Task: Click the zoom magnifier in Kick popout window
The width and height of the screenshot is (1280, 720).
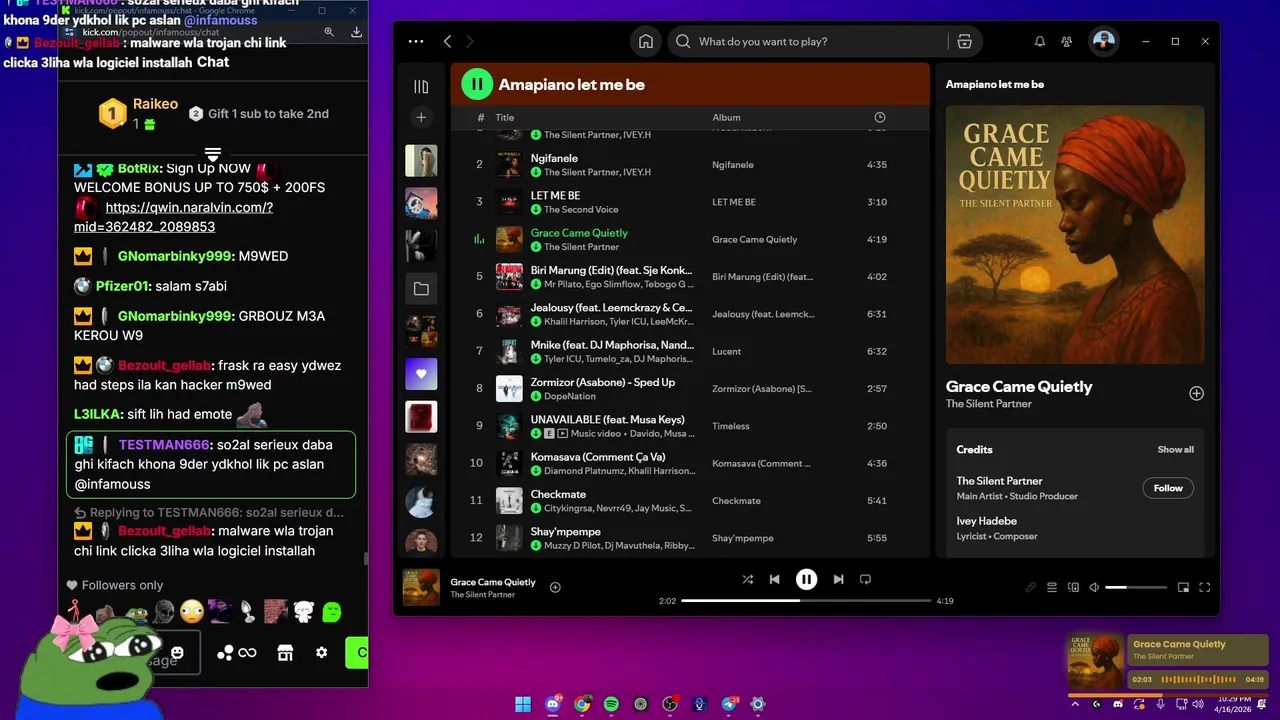Action: (329, 32)
